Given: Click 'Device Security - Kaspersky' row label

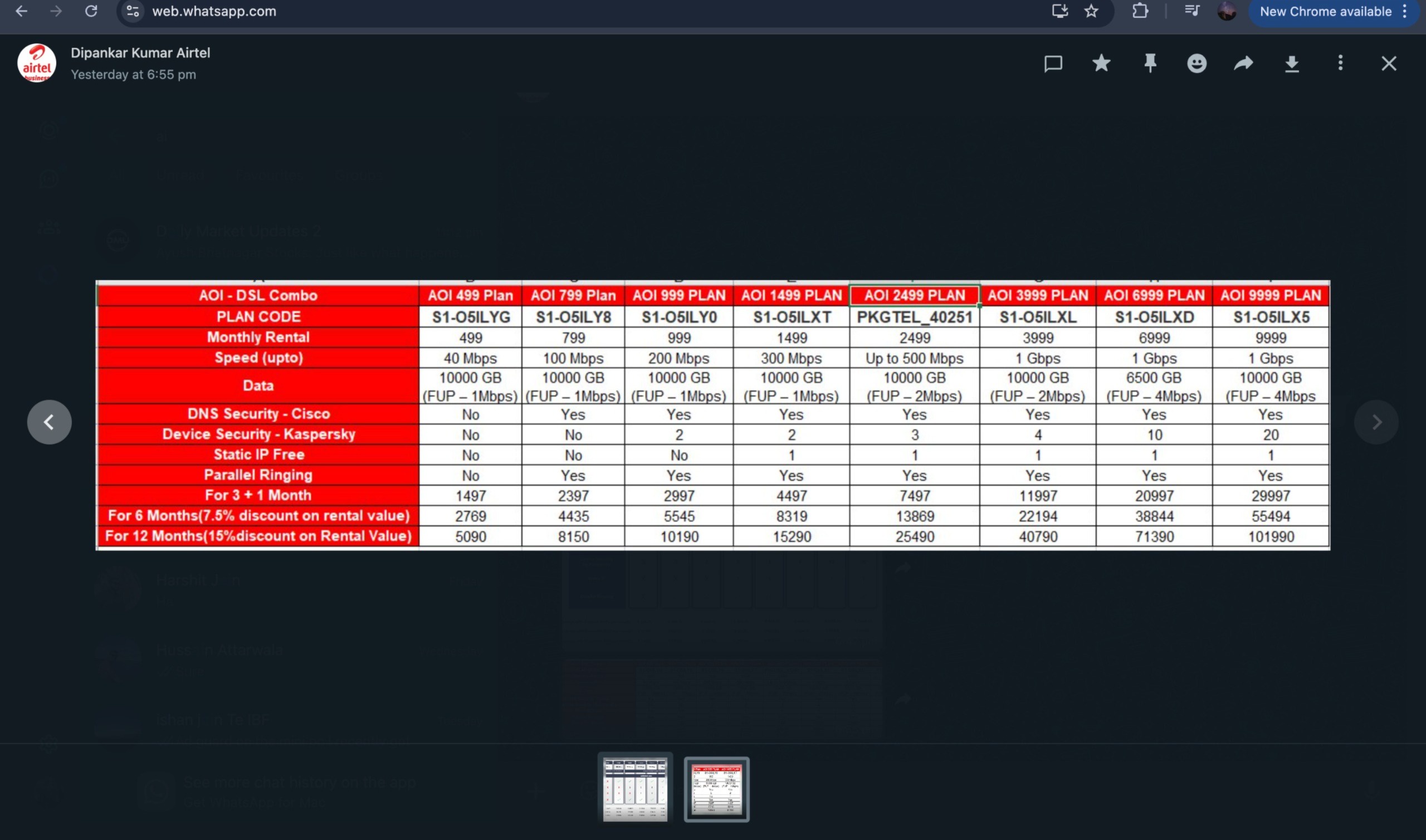Looking at the screenshot, I should click(x=258, y=434).
